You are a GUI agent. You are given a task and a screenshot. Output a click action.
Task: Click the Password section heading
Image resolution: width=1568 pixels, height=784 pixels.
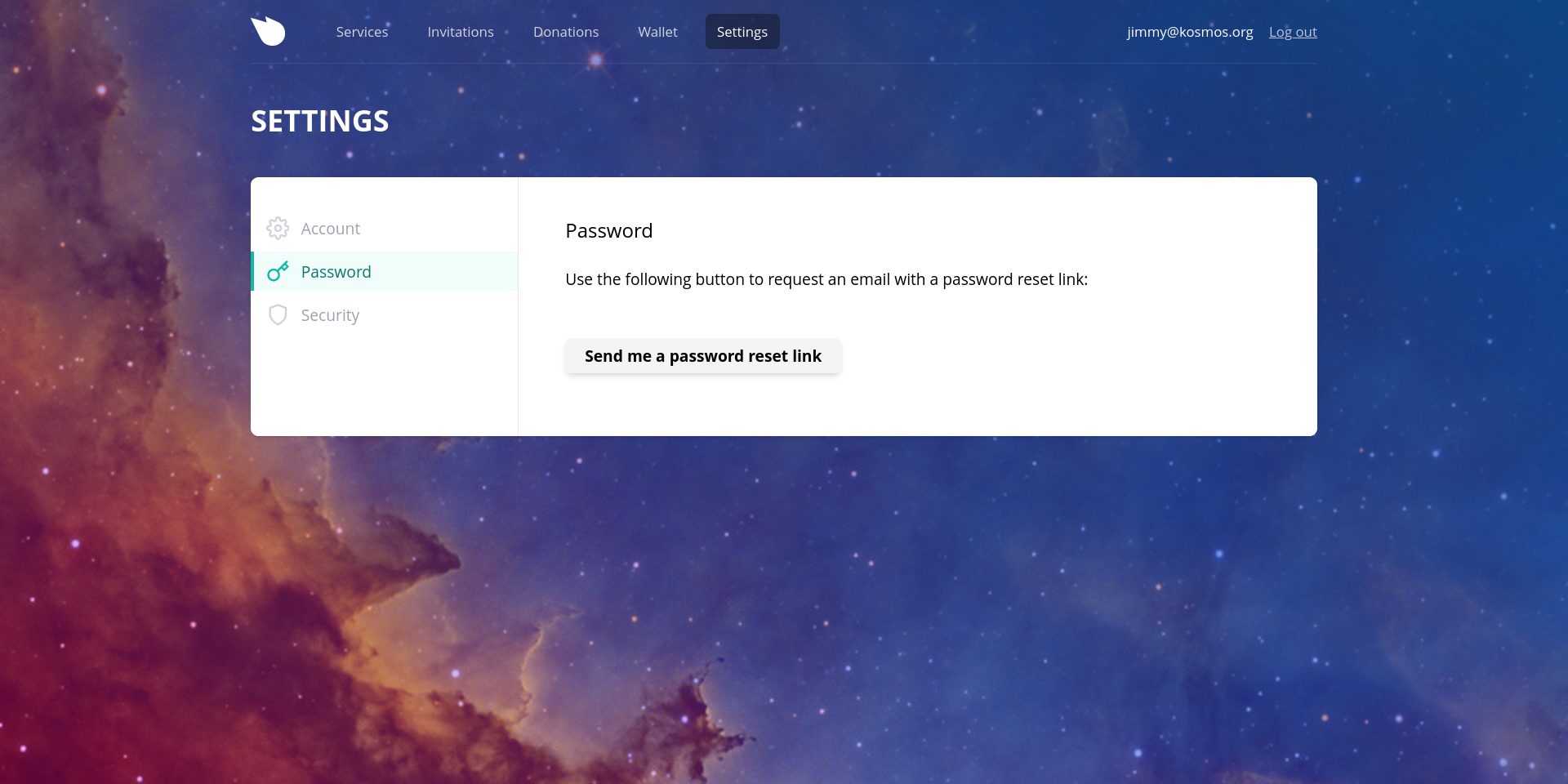pos(609,231)
